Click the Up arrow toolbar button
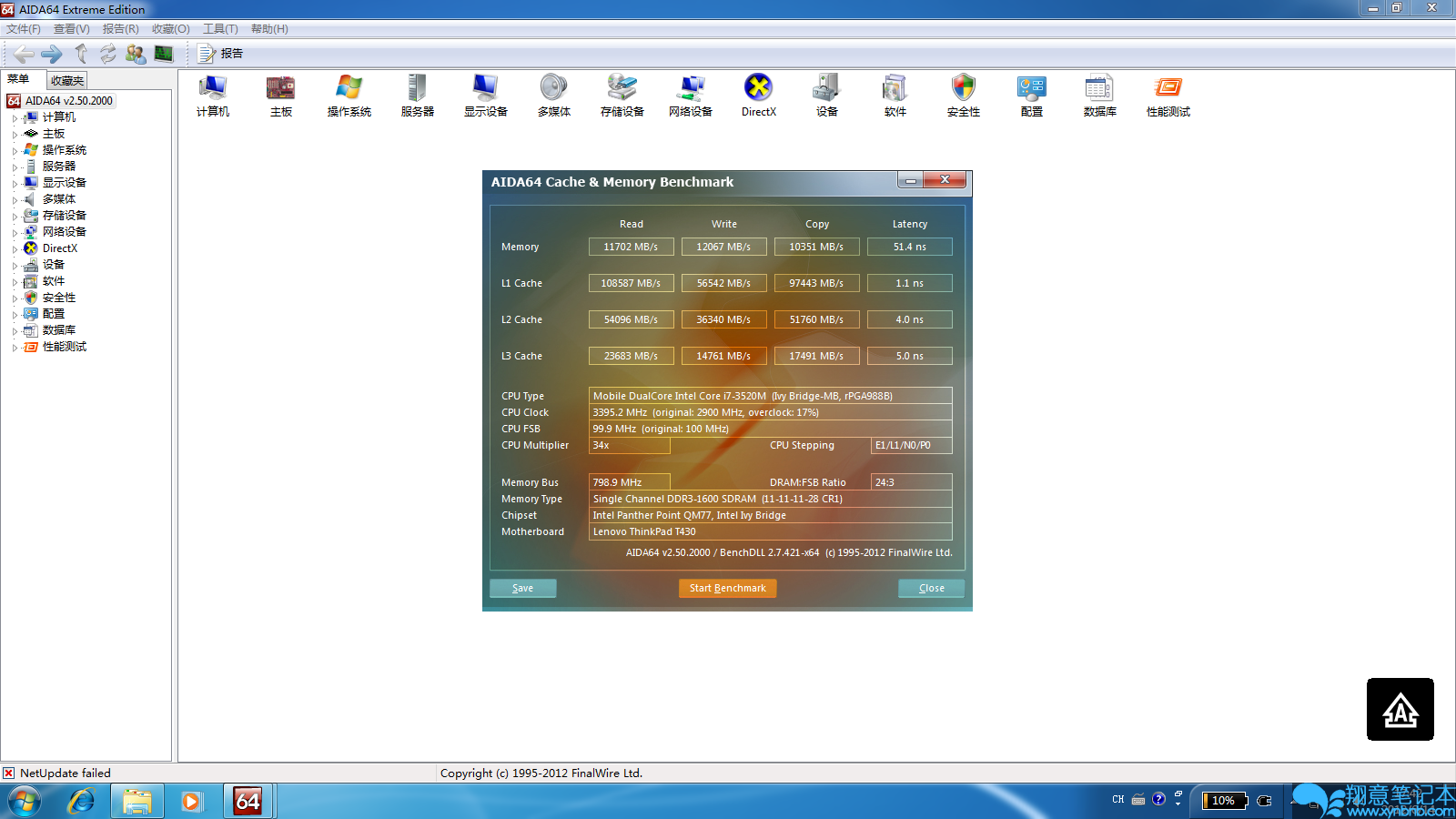Viewport: 1456px width, 819px height. coord(81,54)
